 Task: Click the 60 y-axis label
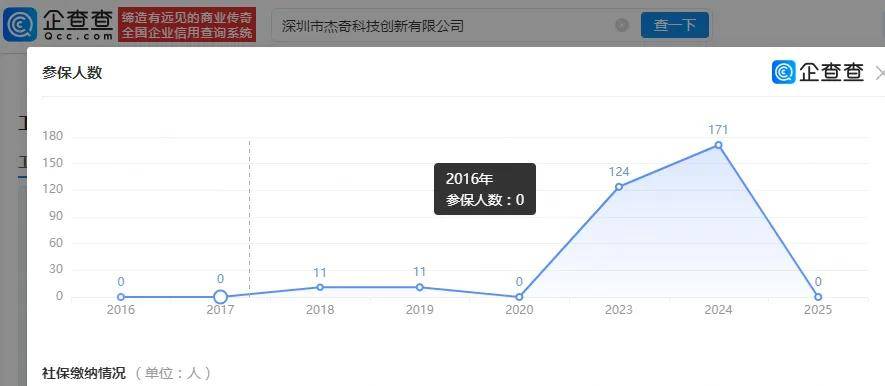tap(55, 243)
